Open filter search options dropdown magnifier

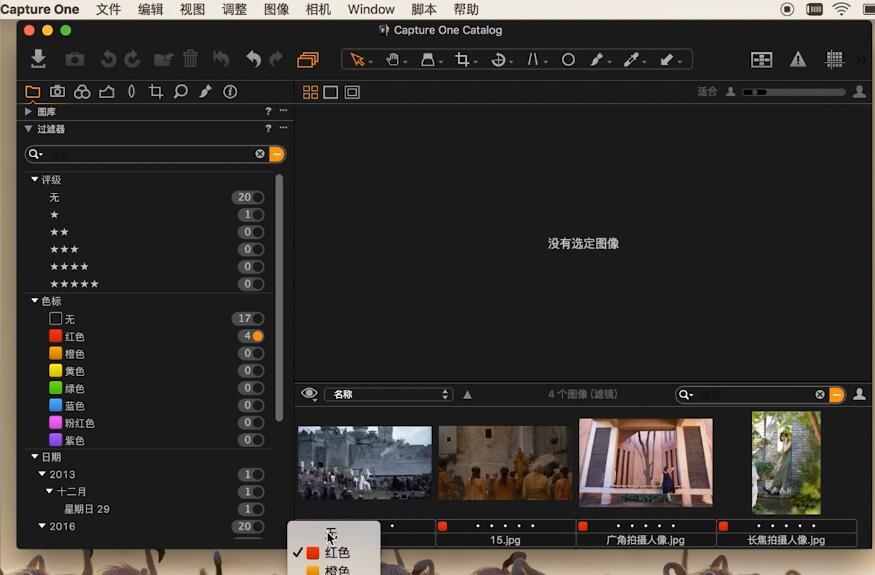pos(35,154)
